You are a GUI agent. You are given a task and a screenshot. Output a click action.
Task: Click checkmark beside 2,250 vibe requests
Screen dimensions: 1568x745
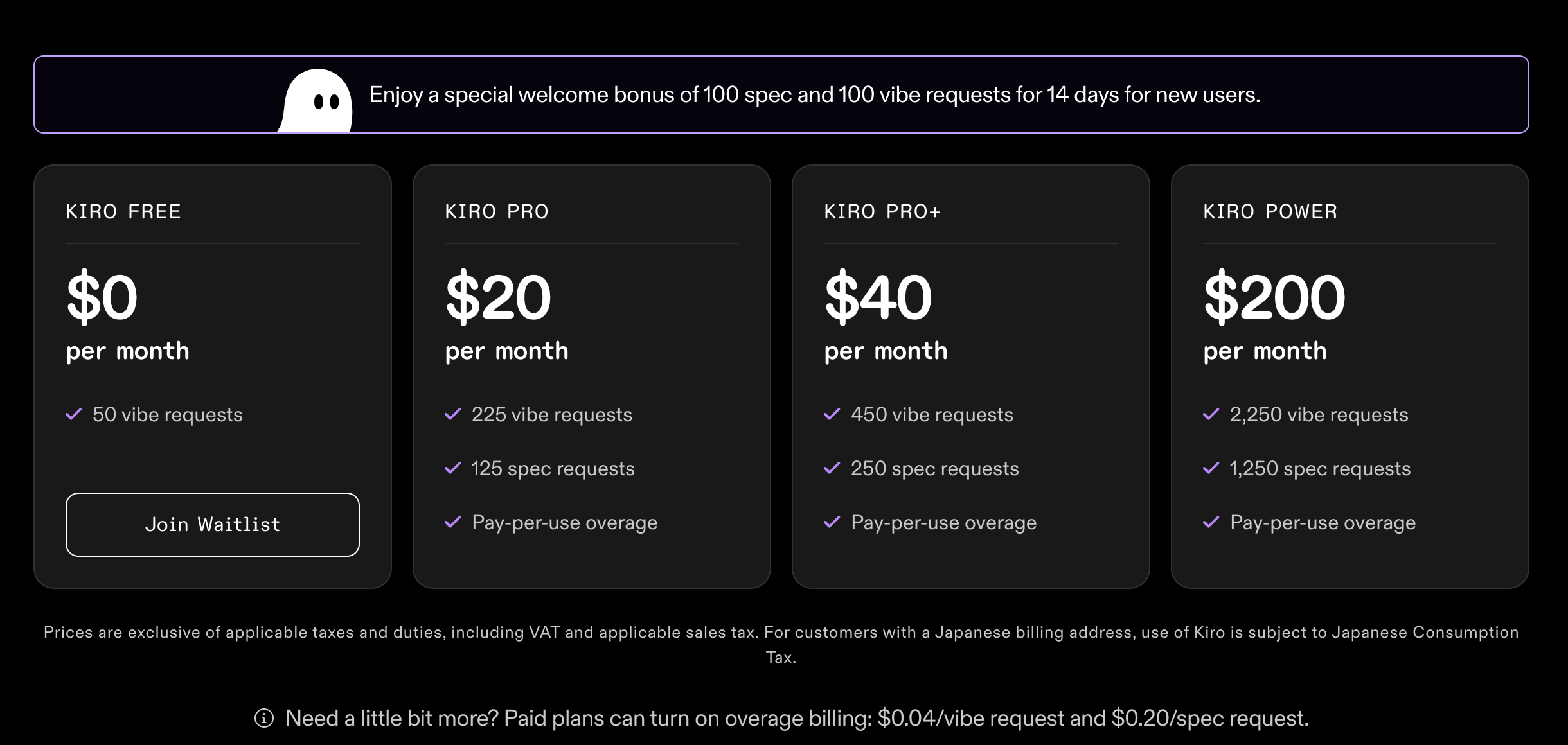tap(1211, 414)
